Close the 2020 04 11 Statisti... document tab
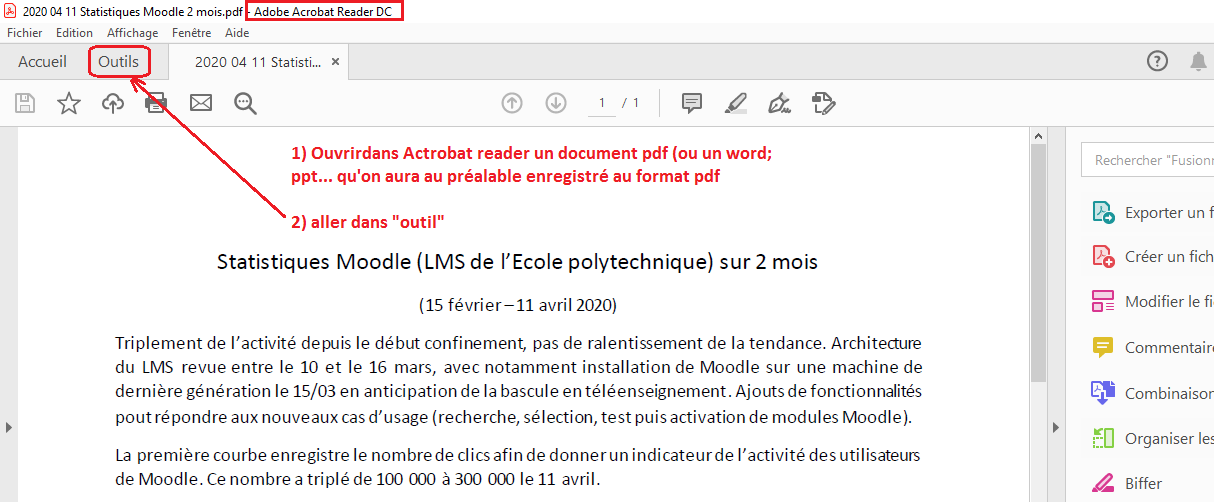 (336, 62)
